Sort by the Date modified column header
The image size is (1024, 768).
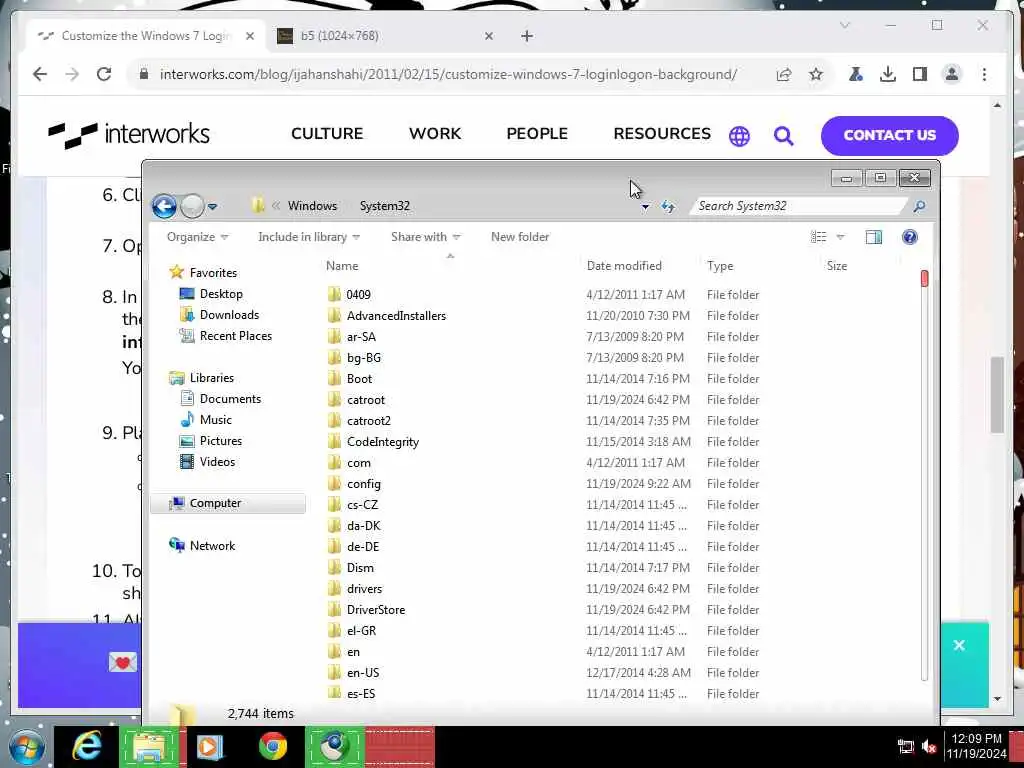(624, 266)
